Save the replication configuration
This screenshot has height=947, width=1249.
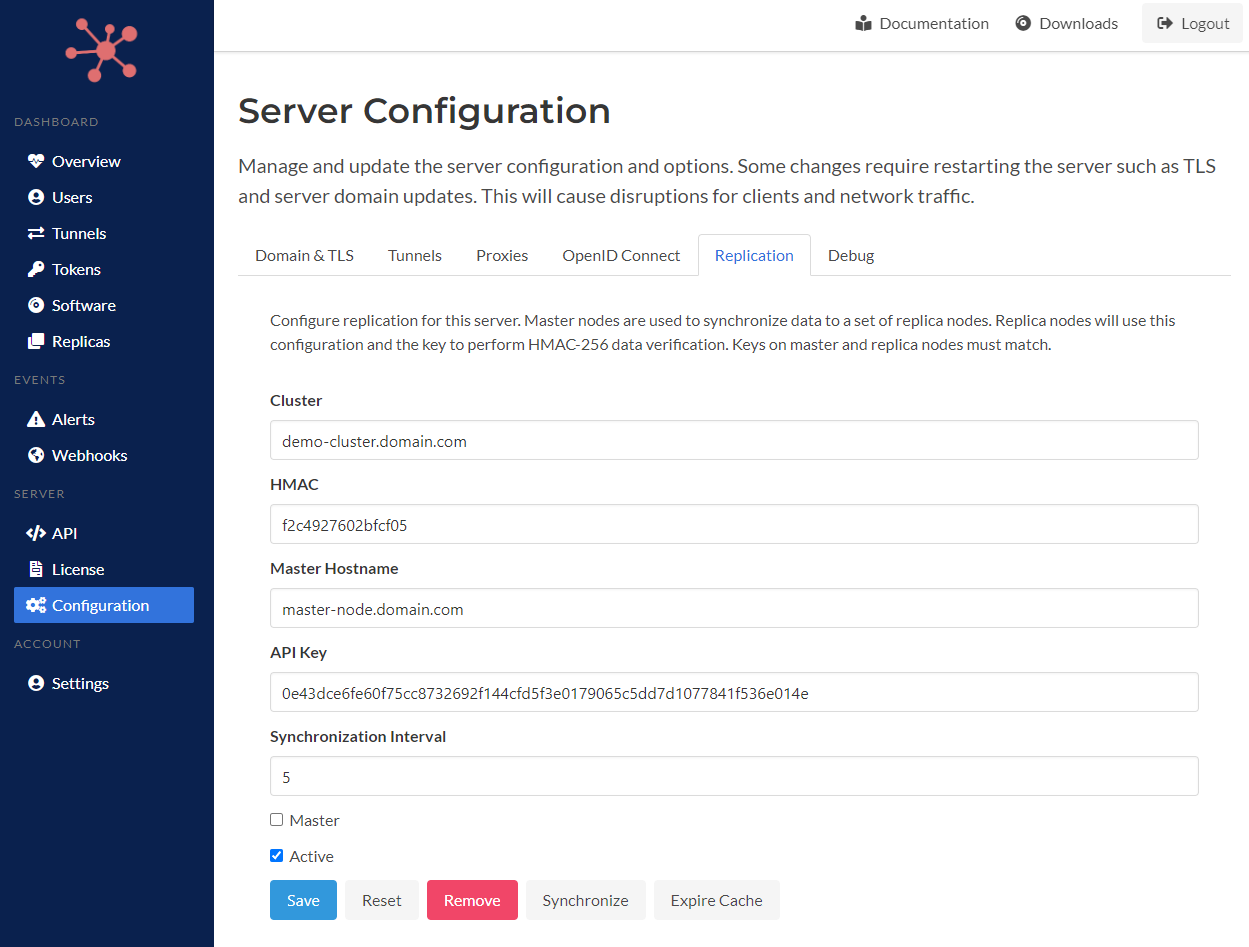(x=303, y=900)
